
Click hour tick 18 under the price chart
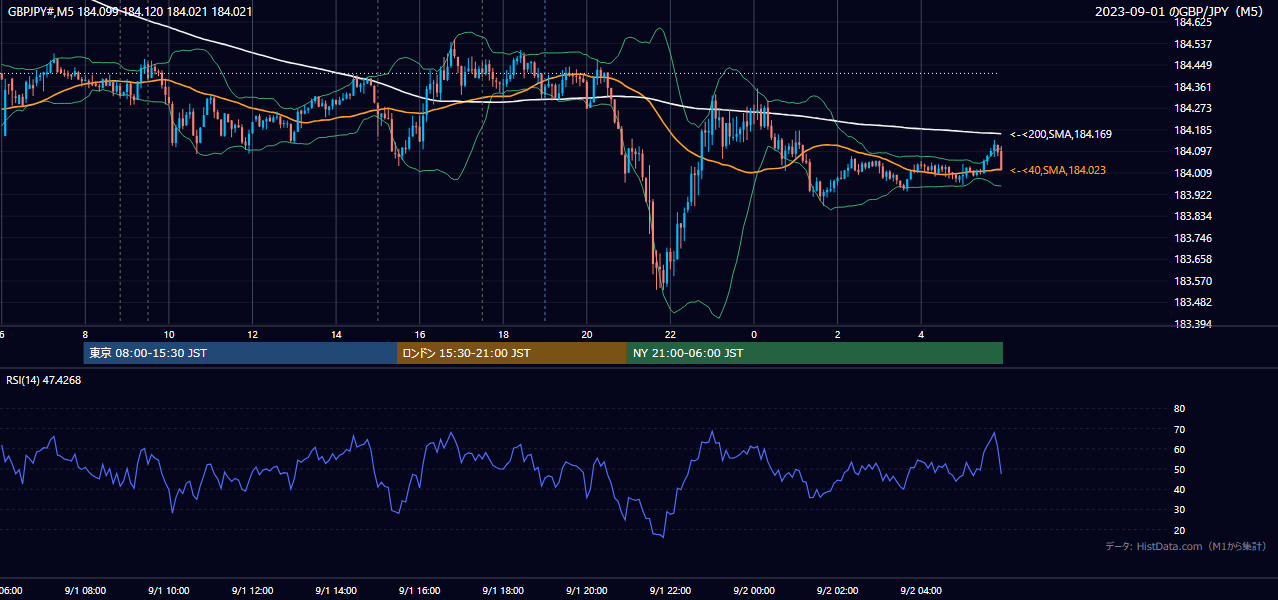pos(503,334)
